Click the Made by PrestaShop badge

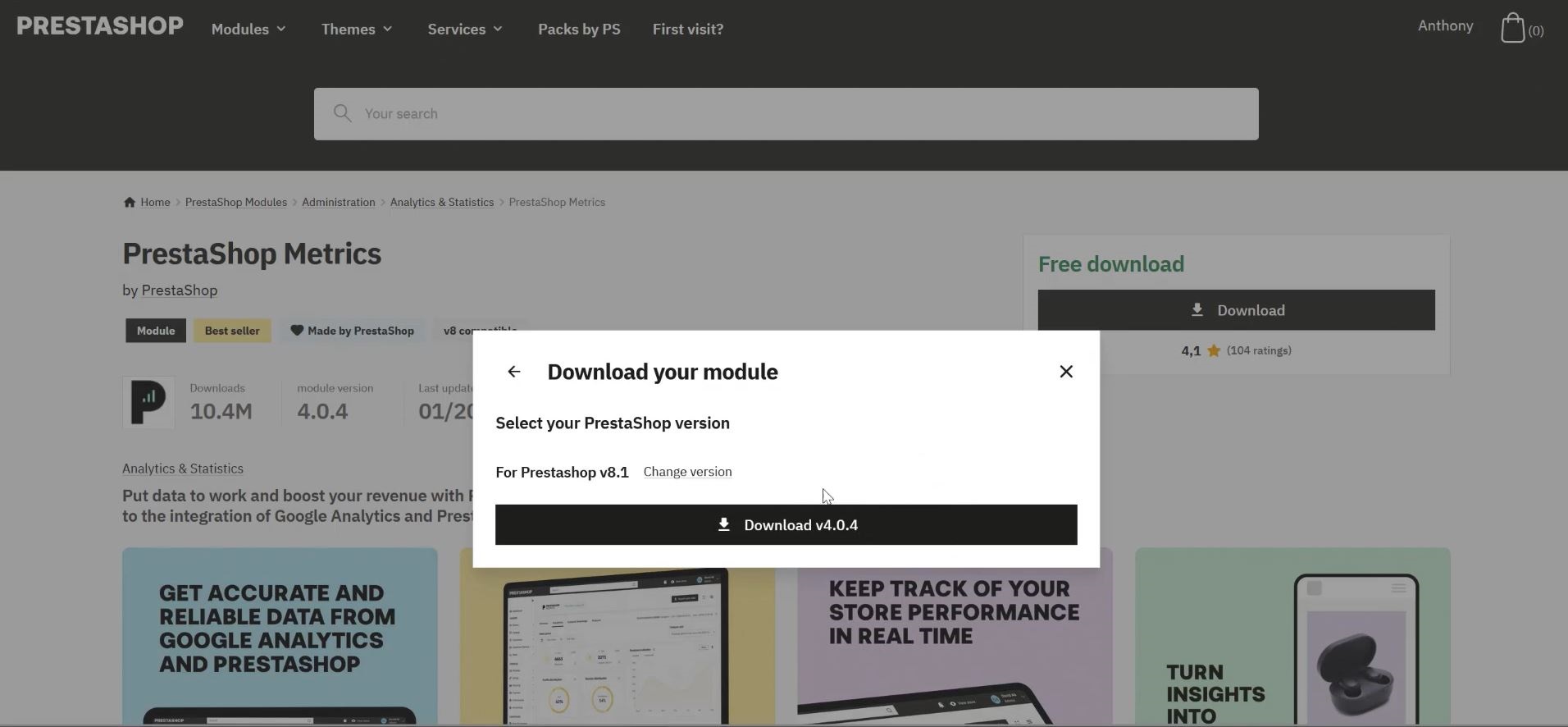[x=352, y=331]
